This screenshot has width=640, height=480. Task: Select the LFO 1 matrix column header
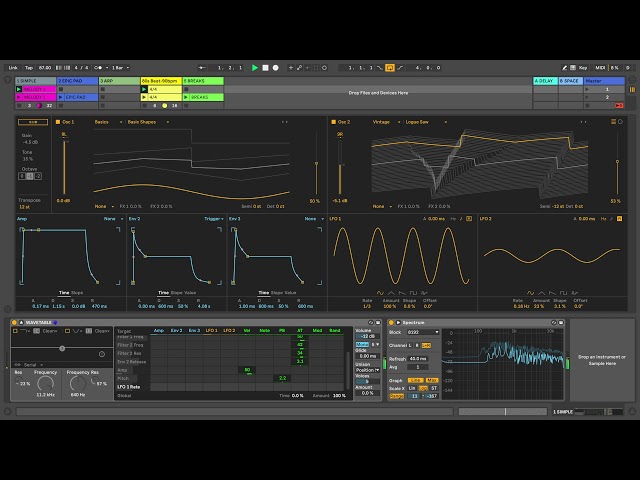211,330
